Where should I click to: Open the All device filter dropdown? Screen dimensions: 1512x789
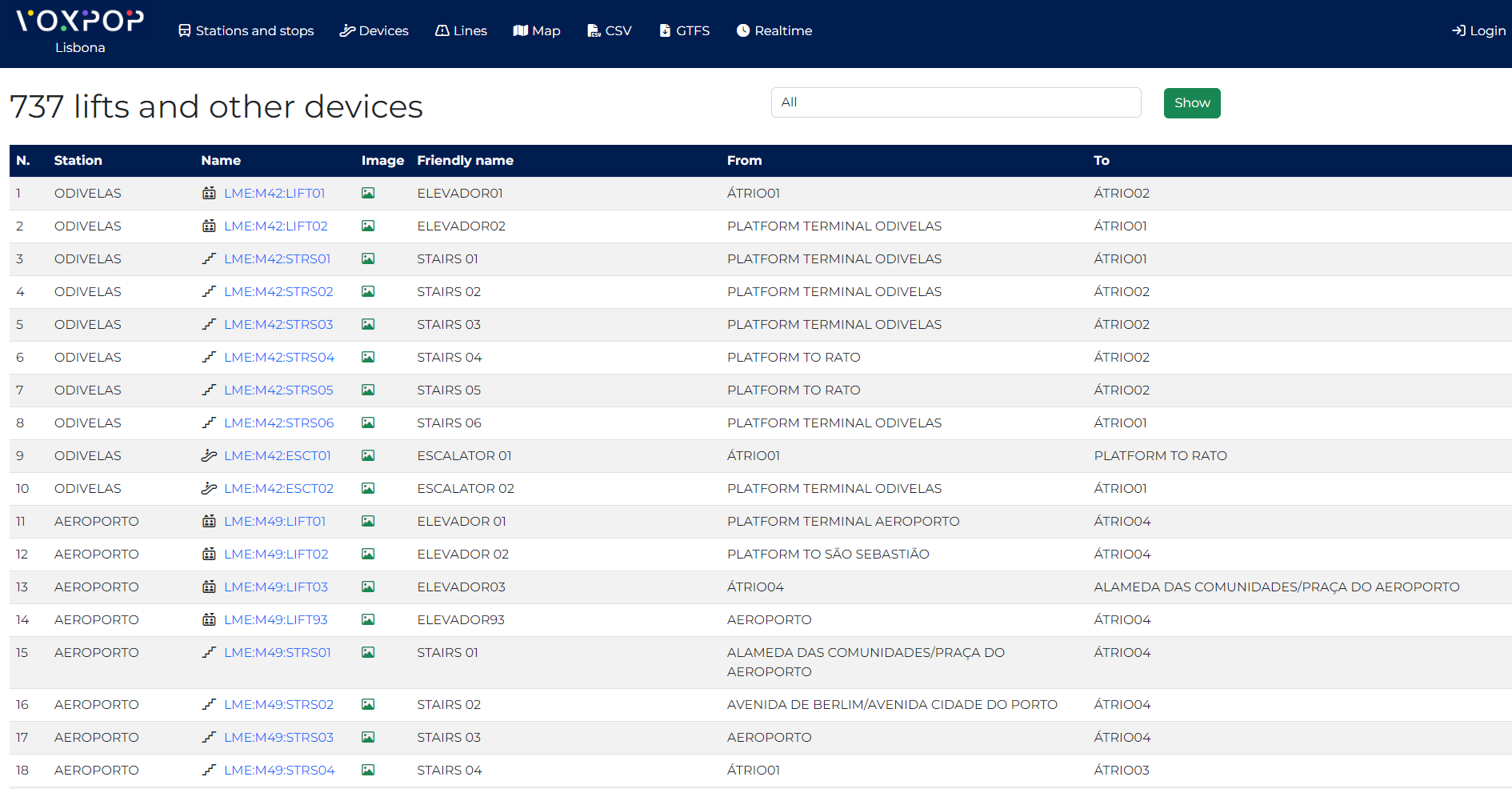pyautogui.click(x=956, y=102)
